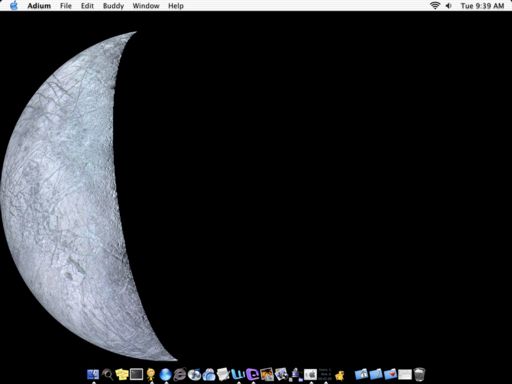Open the Buddy menu

tap(113, 6)
